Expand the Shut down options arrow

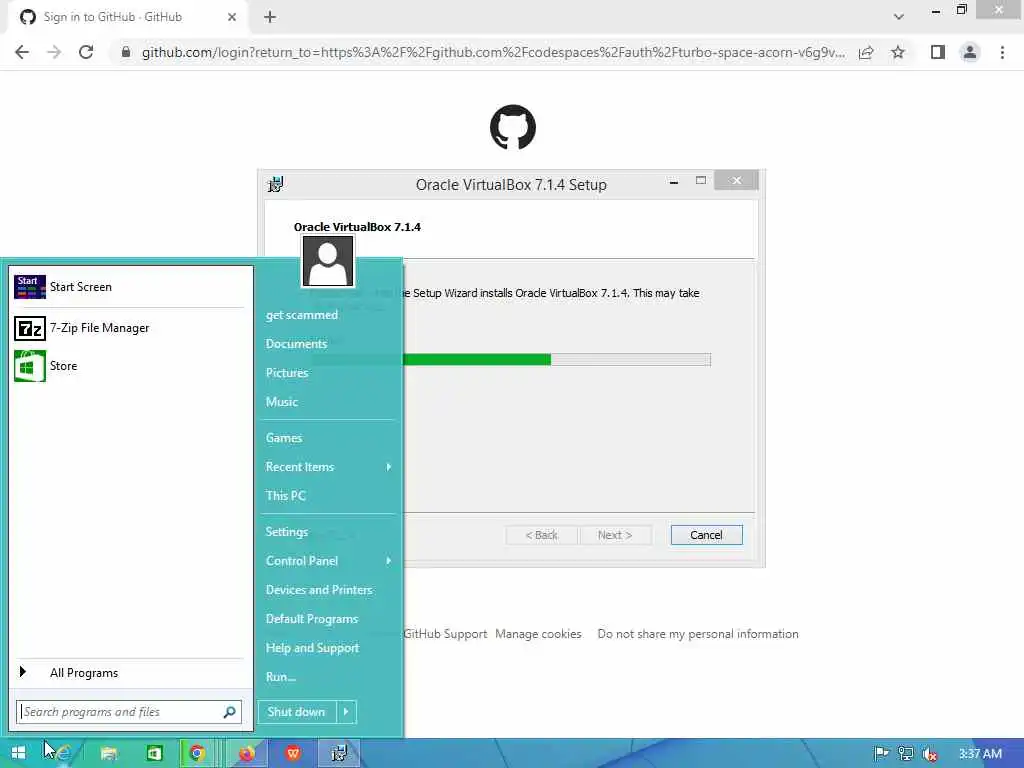[x=346, y=712]
